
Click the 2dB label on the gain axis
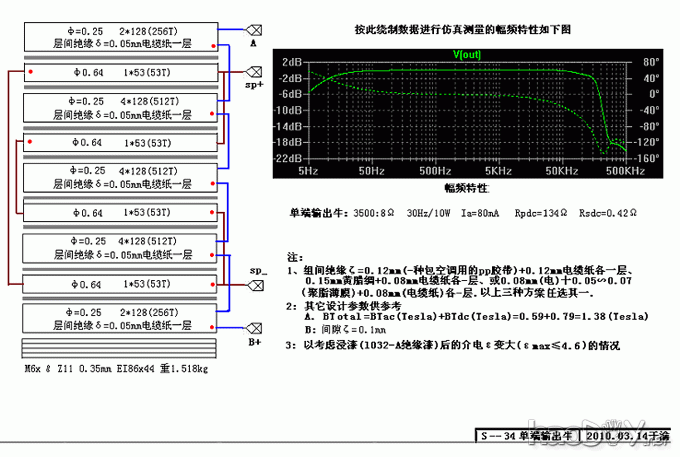(x=289, y=62)
